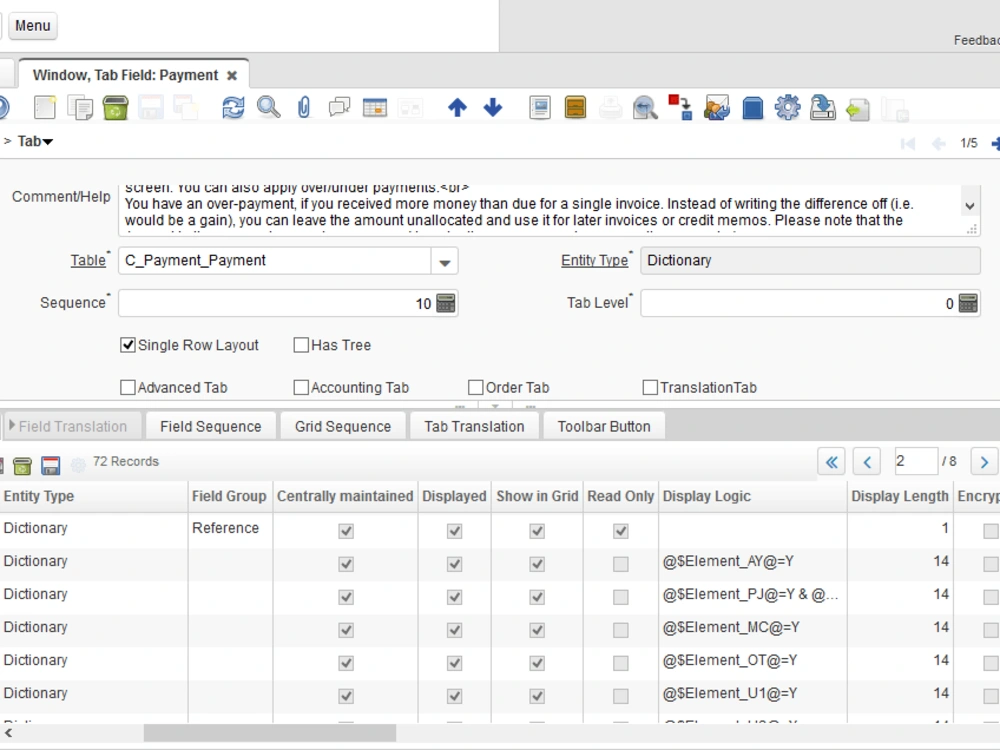Enable the Has Tree checkbox
1000x750 pixels.
pos(301,345)
